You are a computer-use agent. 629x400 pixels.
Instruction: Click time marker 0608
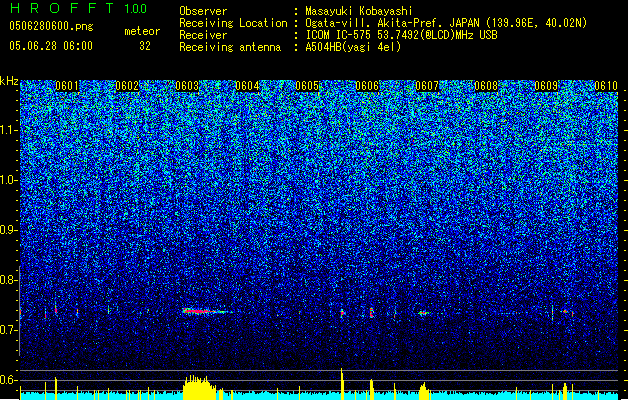click(486, 86)
